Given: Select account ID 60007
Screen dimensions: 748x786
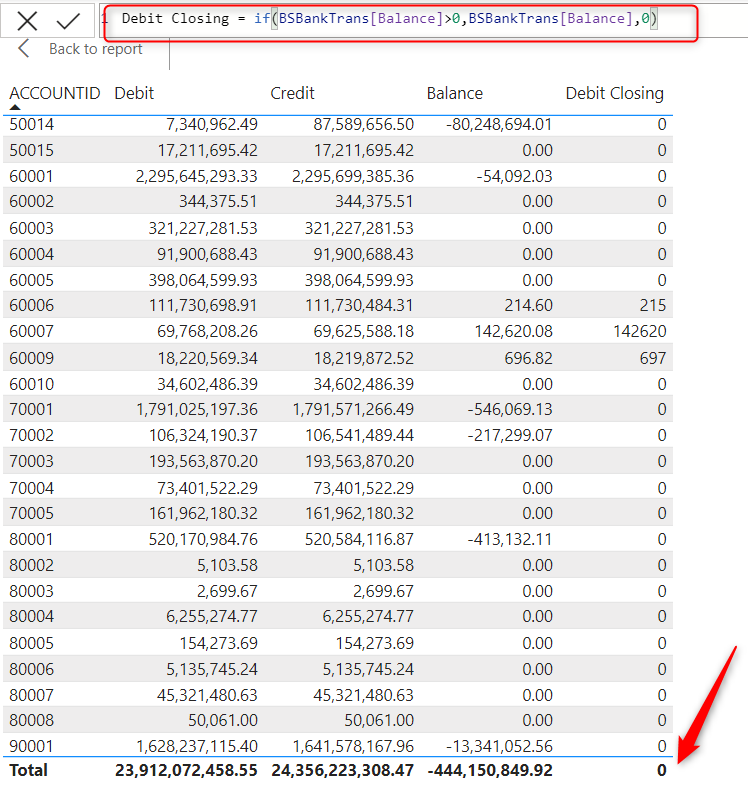Looking at the screenshot, I should [32, 331].
